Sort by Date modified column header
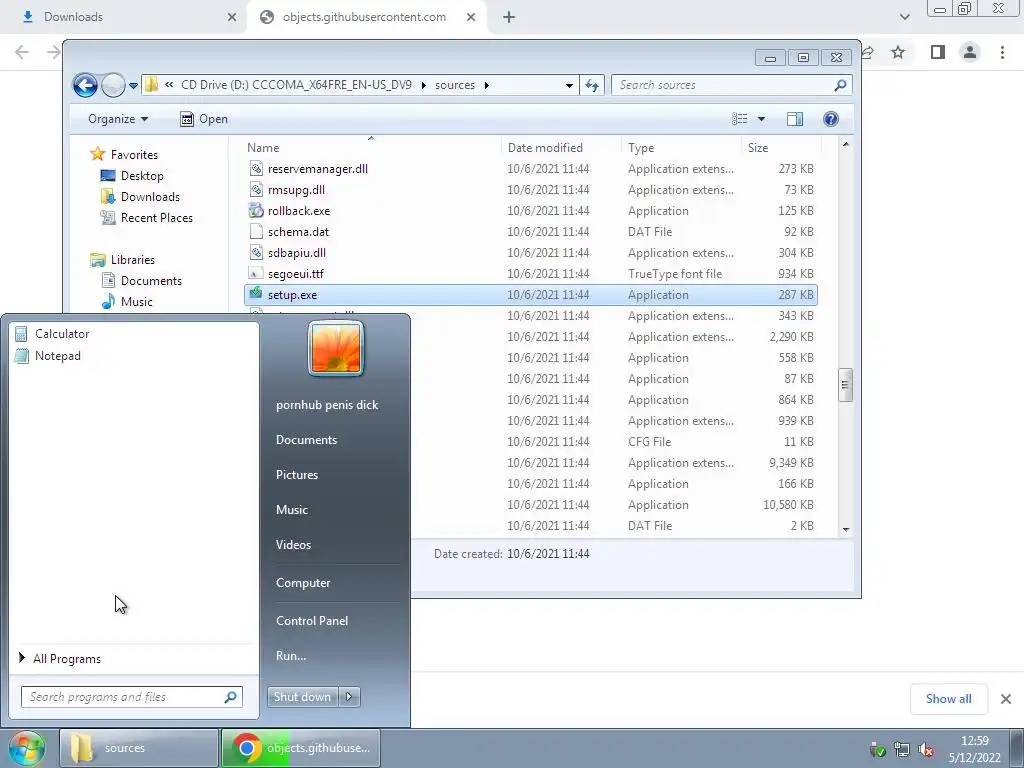Viewport: 1024px width, 768px height. tap(545, 148)
